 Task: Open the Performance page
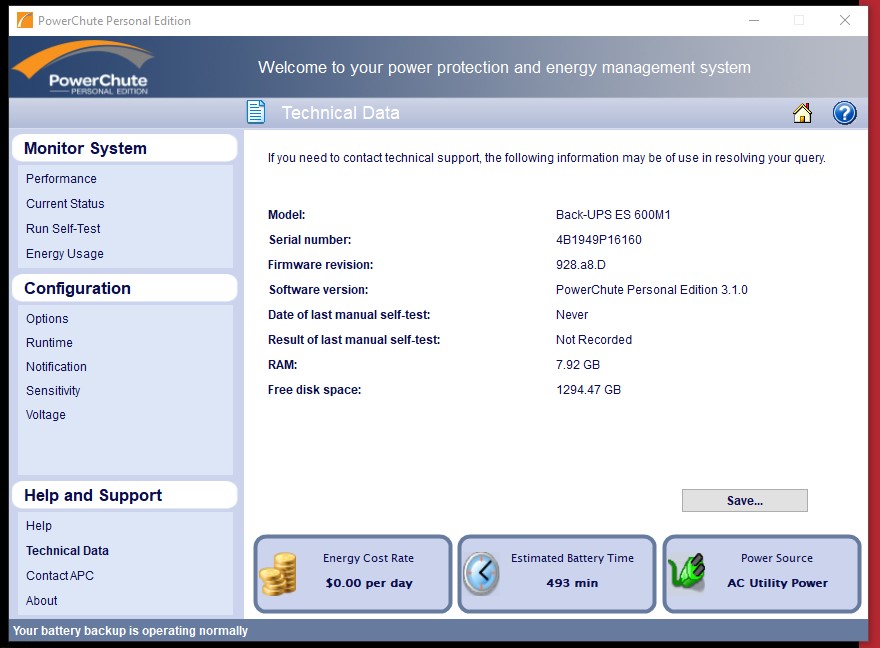61,179
